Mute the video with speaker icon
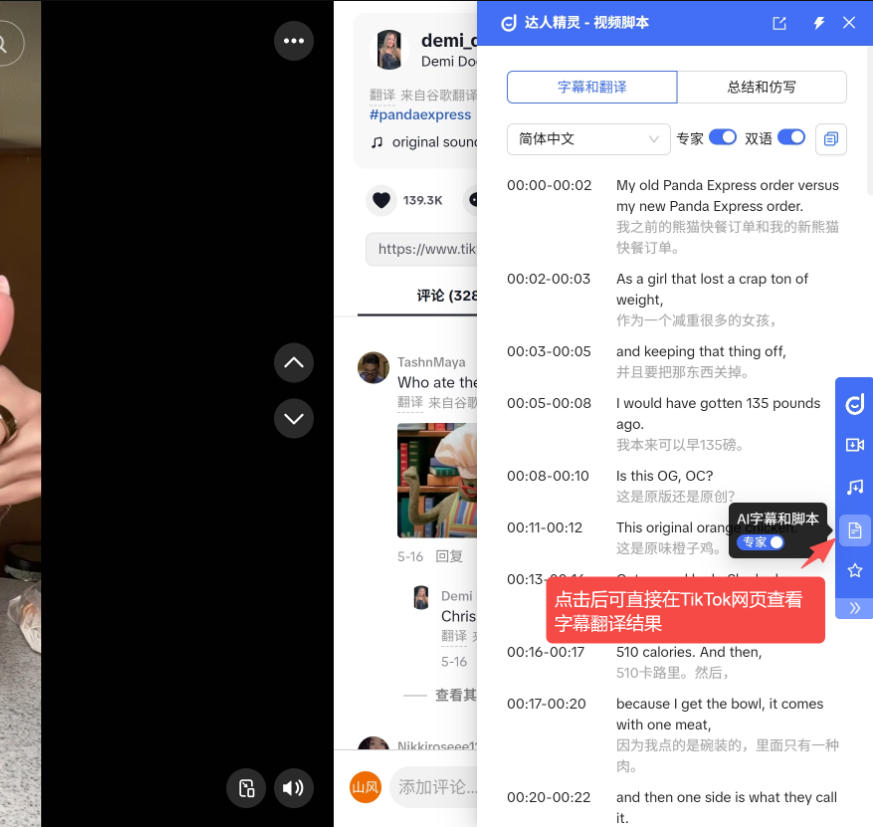The width and height of the screenshot is (873, 827). pyautogui.click(x=293, y=788)
